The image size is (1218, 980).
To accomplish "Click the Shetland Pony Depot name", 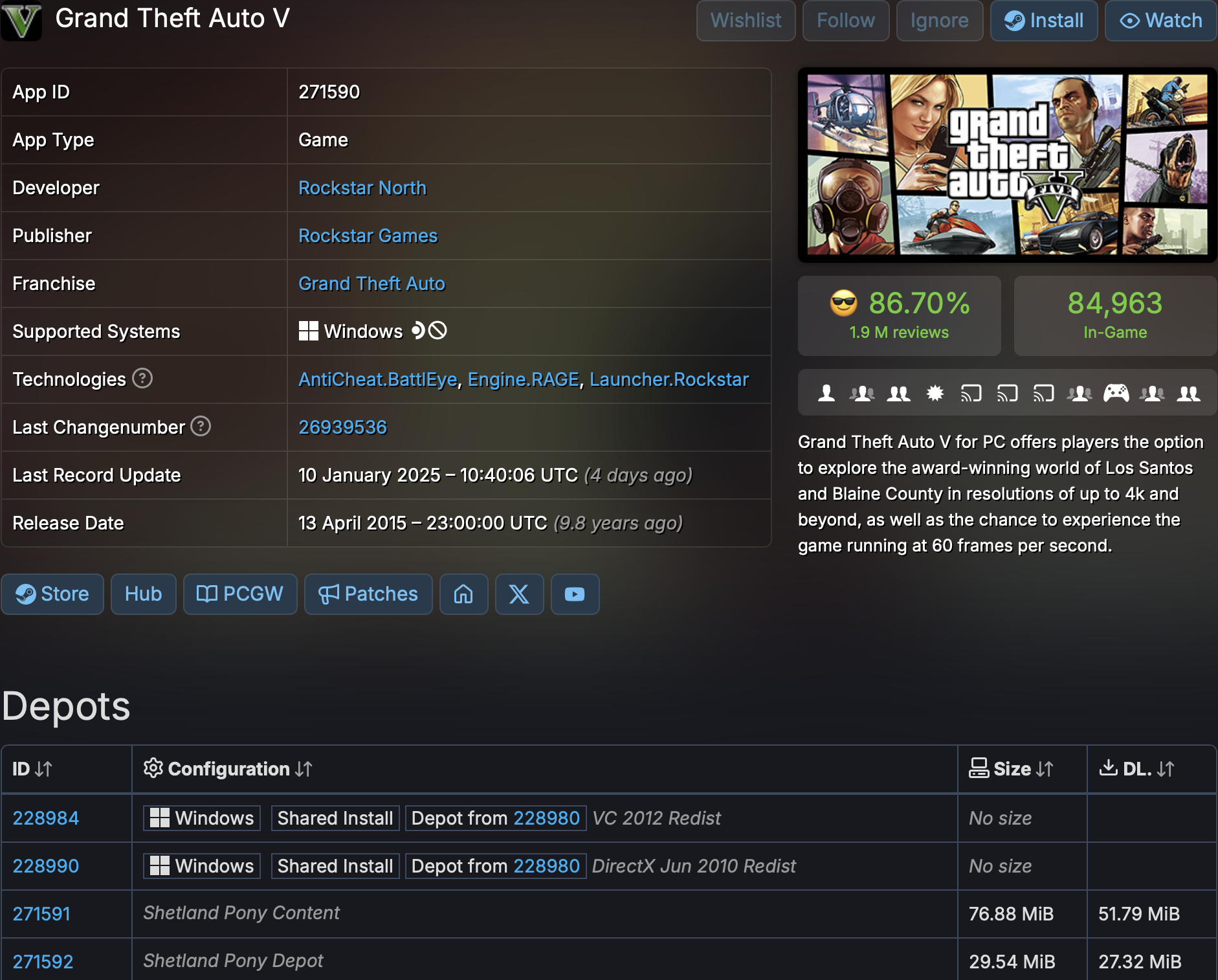I will tap(233, 961).
